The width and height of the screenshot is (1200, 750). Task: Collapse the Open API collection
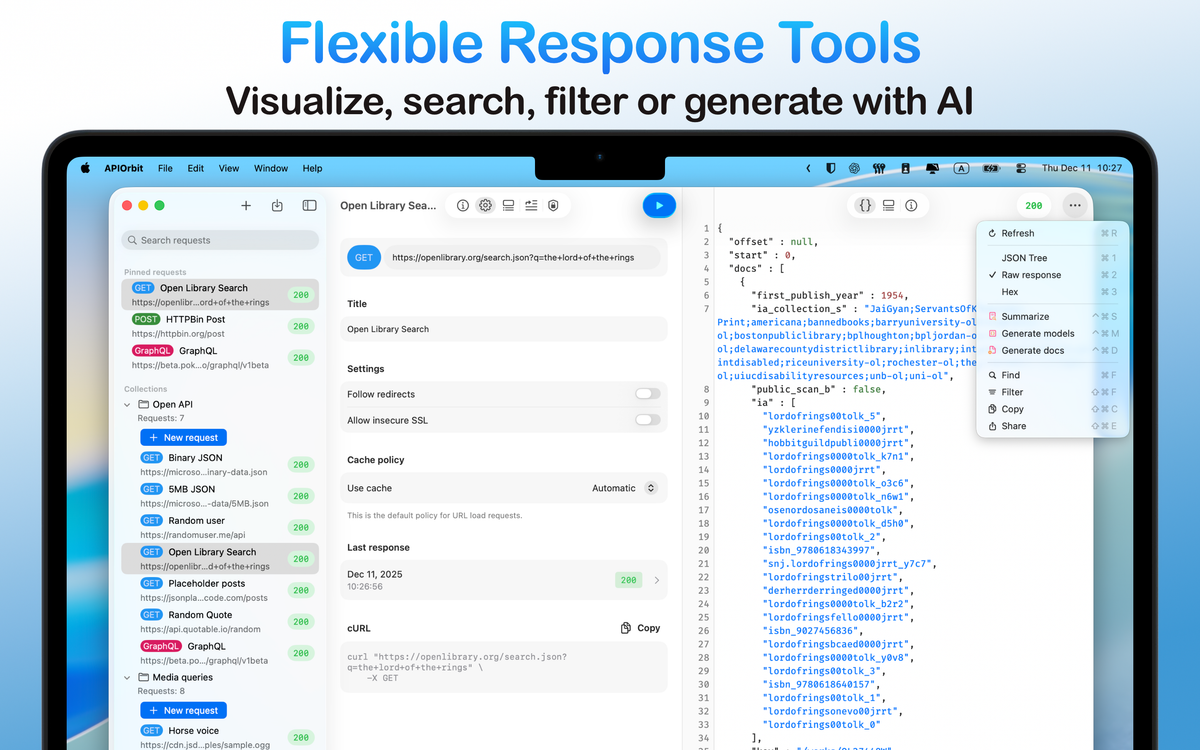click(127, 404)
